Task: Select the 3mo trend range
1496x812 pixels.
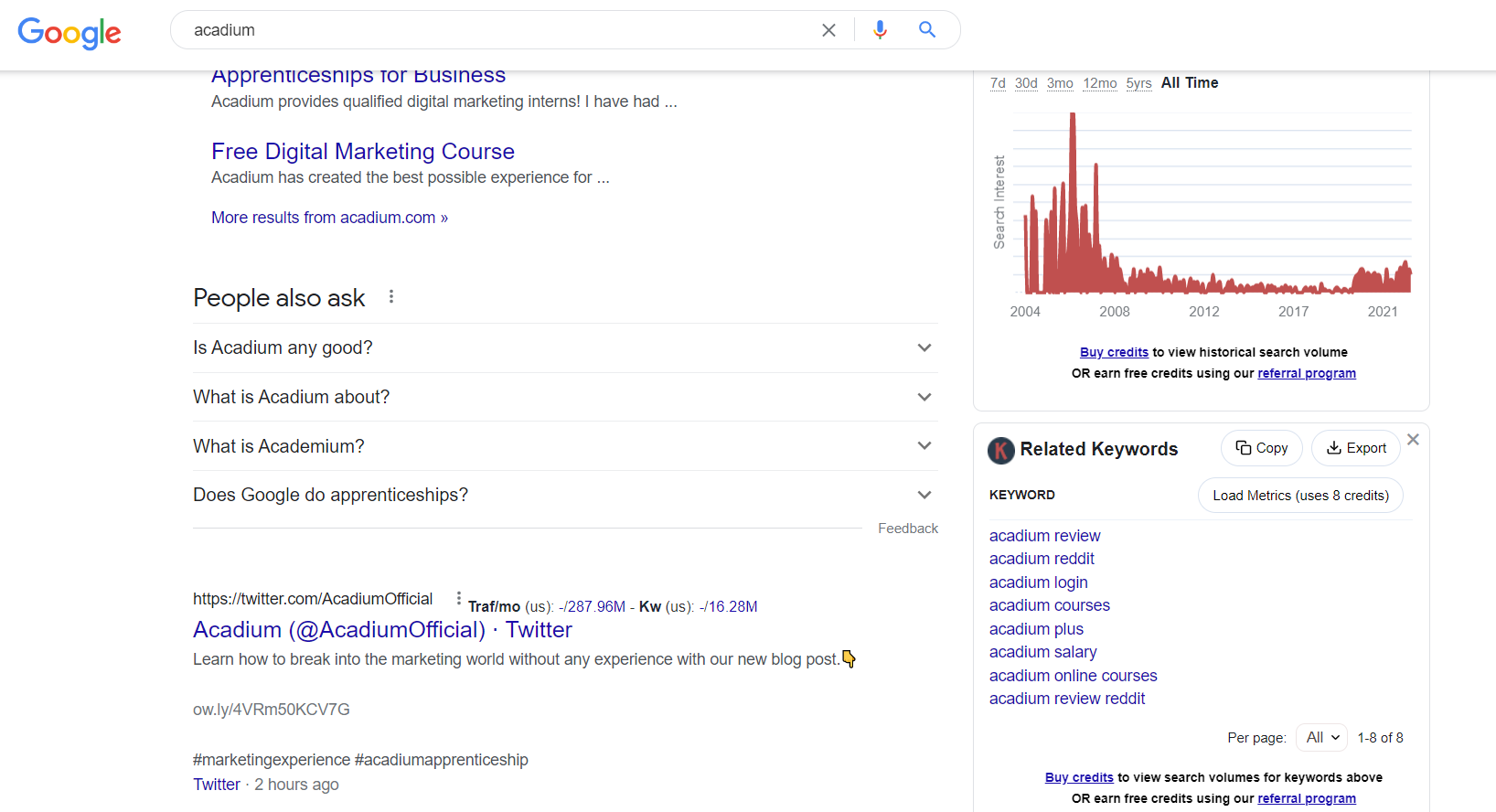Action: [x=1060, y=83]
